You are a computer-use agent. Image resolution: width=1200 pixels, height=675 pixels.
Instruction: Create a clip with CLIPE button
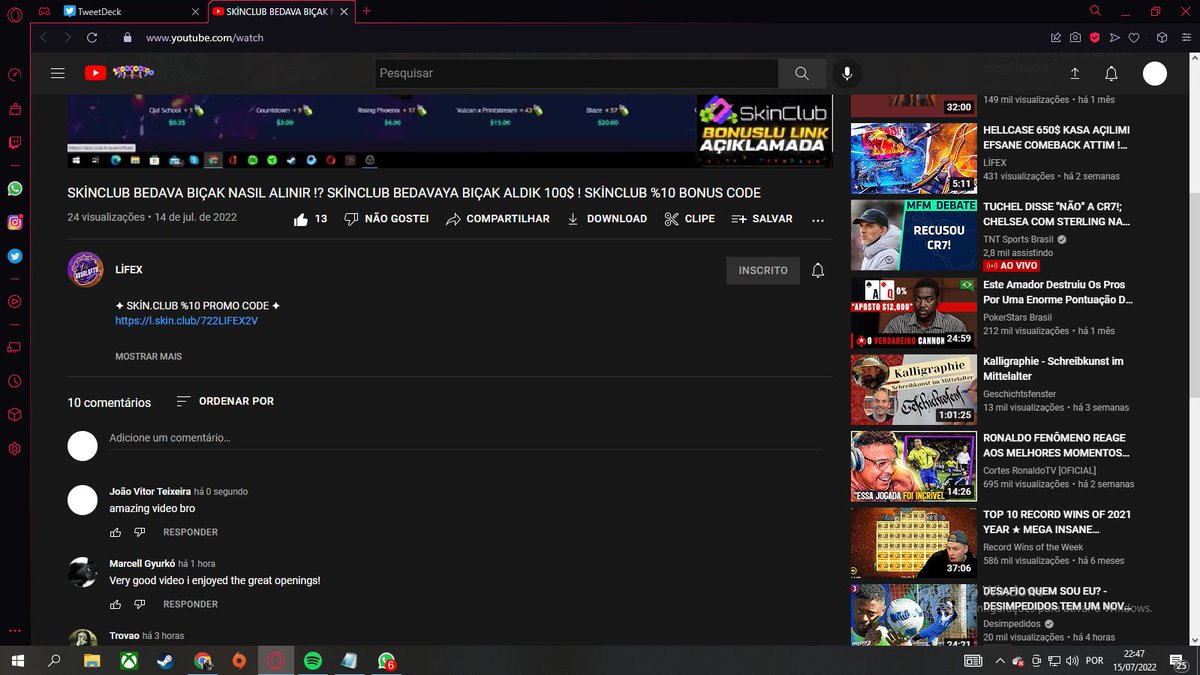click(689, 219)
